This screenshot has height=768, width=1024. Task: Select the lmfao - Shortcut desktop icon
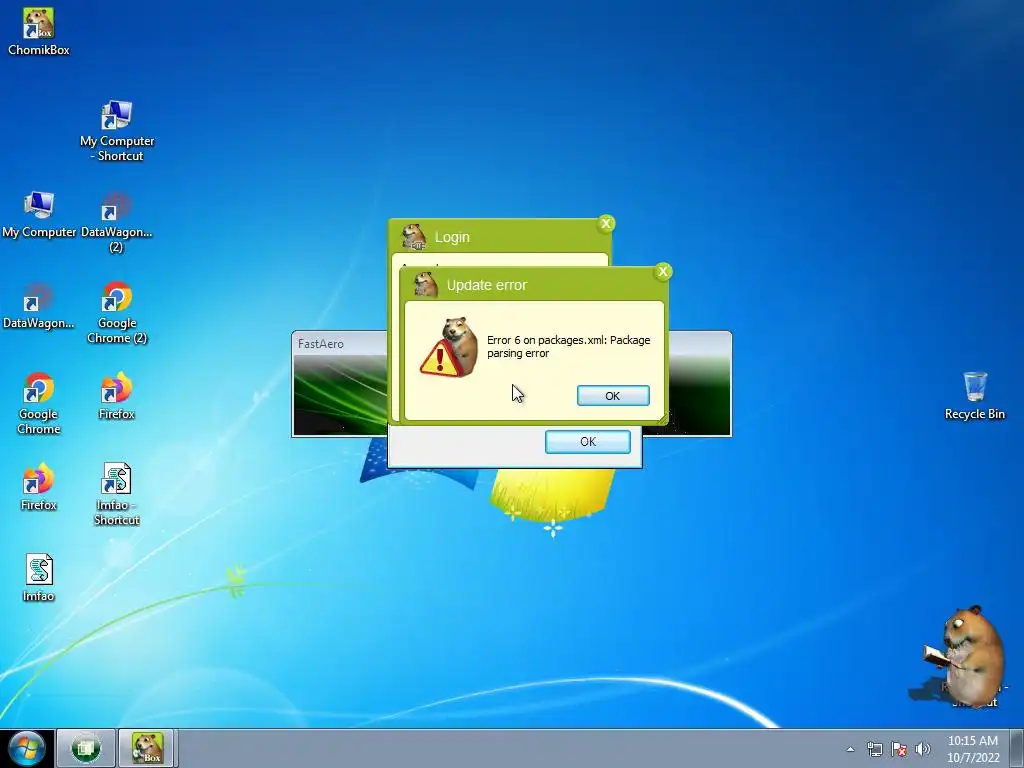[116, 494]
